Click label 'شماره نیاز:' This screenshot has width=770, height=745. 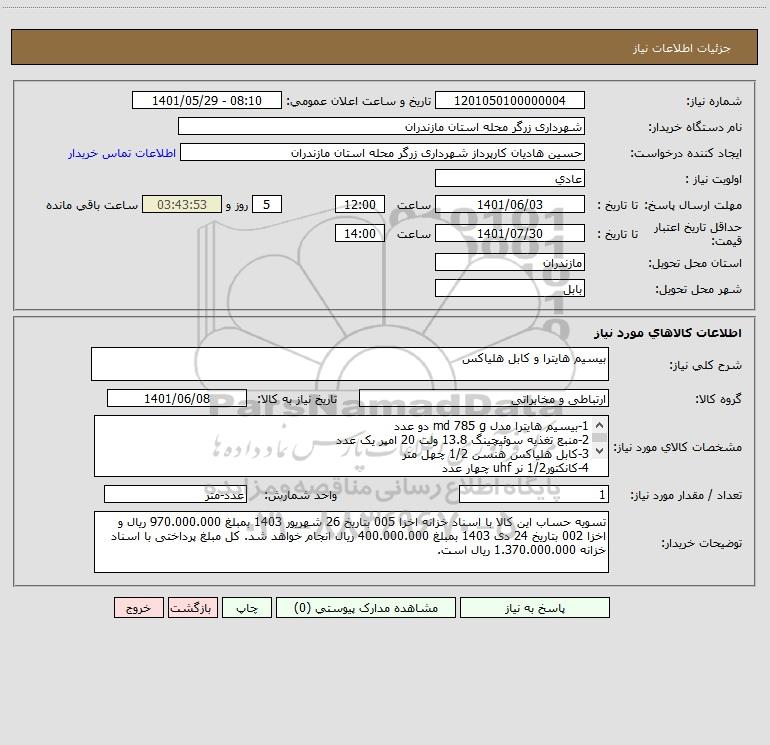(x=714, y=101)
